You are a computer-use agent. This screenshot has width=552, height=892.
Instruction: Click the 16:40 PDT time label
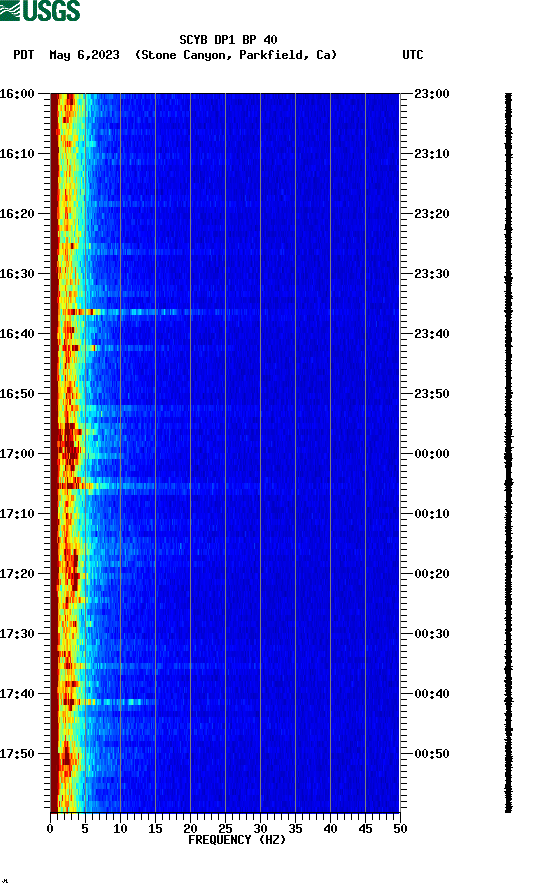17,334
